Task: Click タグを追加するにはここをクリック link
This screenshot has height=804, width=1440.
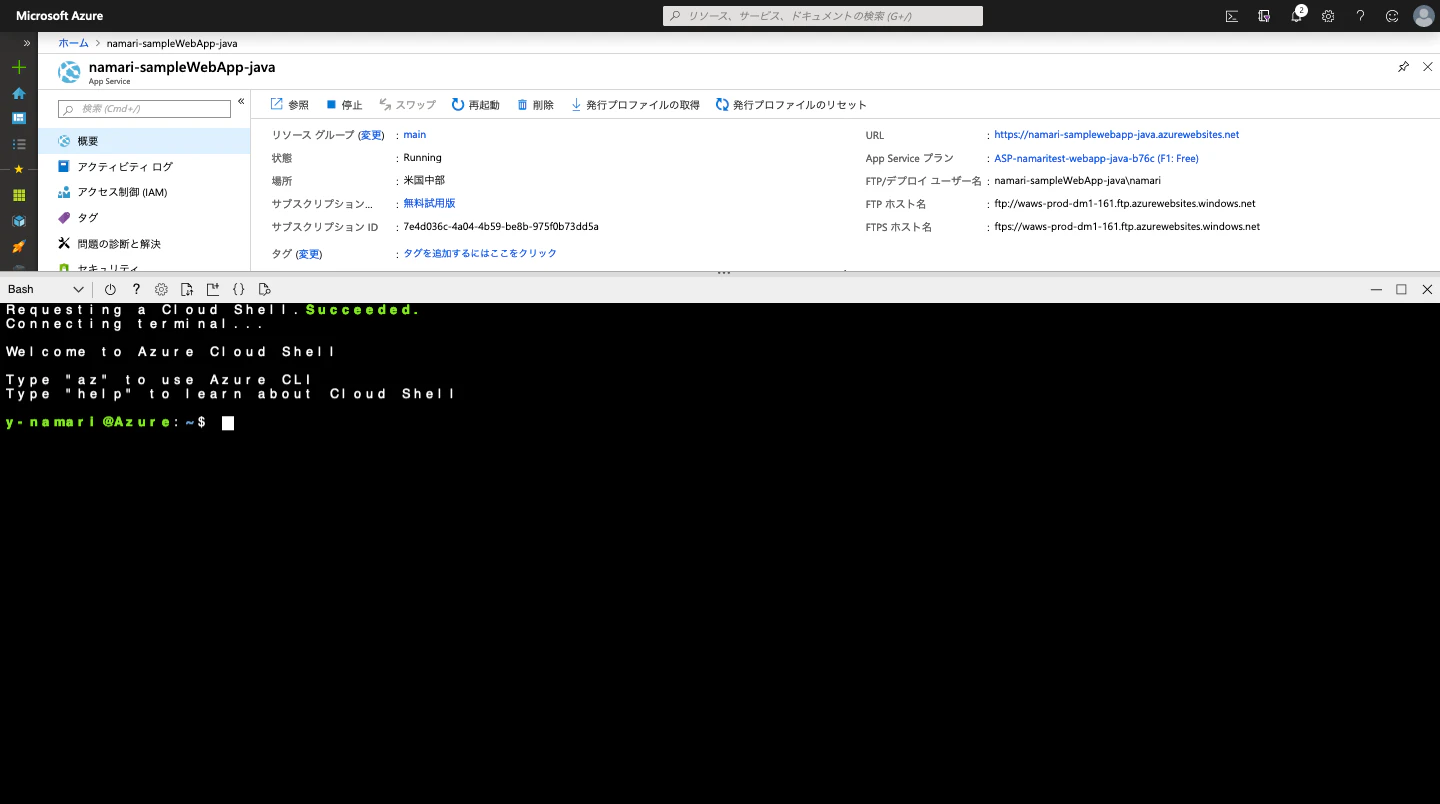Action: 480,253
